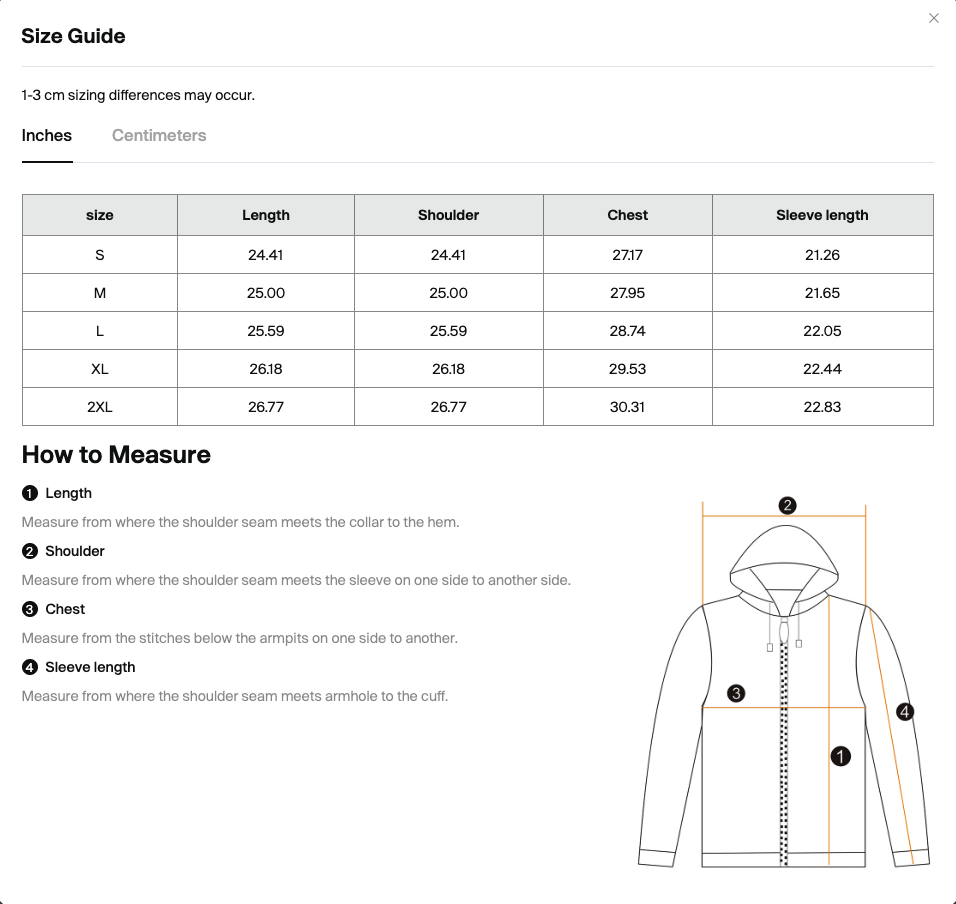The height and width of the screenshot is (904, 956).
Task: Click the number 1 Length bullet icon
Action: click(30, 493)
